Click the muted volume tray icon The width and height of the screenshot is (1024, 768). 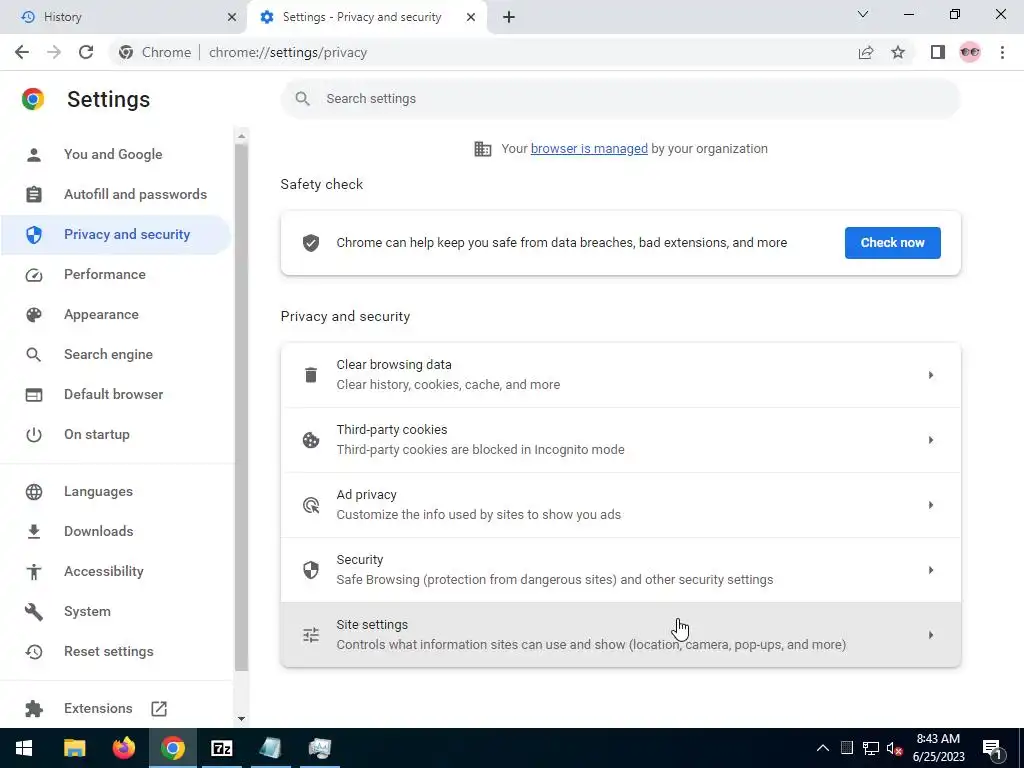tap(894, 748)
